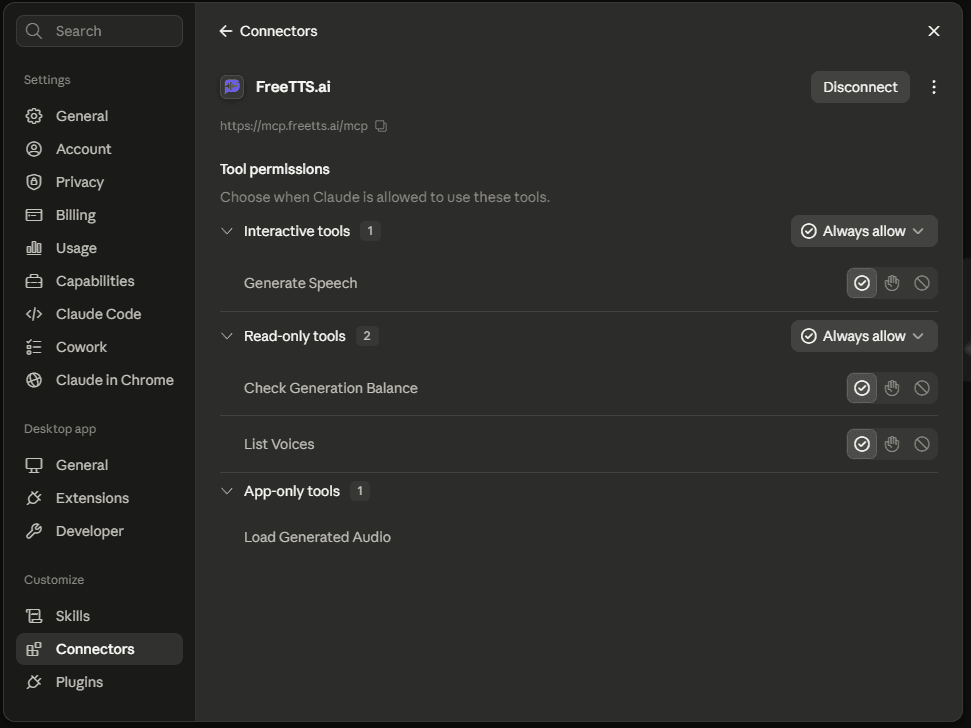The image size is (971, 728).
Task: Click the Account person icon
Action: tap(34, 149)
